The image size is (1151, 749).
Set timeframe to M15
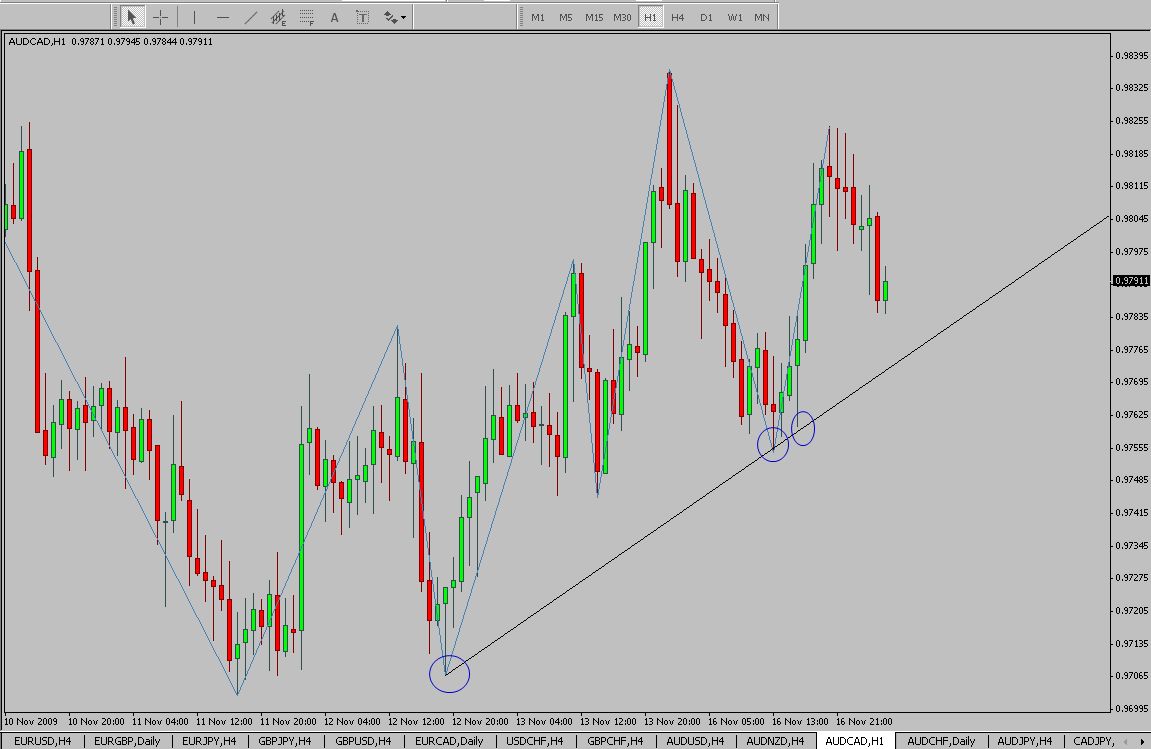tap(594, 17)
